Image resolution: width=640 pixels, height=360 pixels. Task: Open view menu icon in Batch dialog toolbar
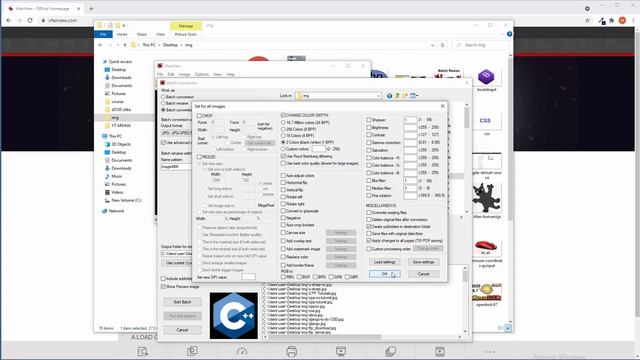click(x=414, y=96)
